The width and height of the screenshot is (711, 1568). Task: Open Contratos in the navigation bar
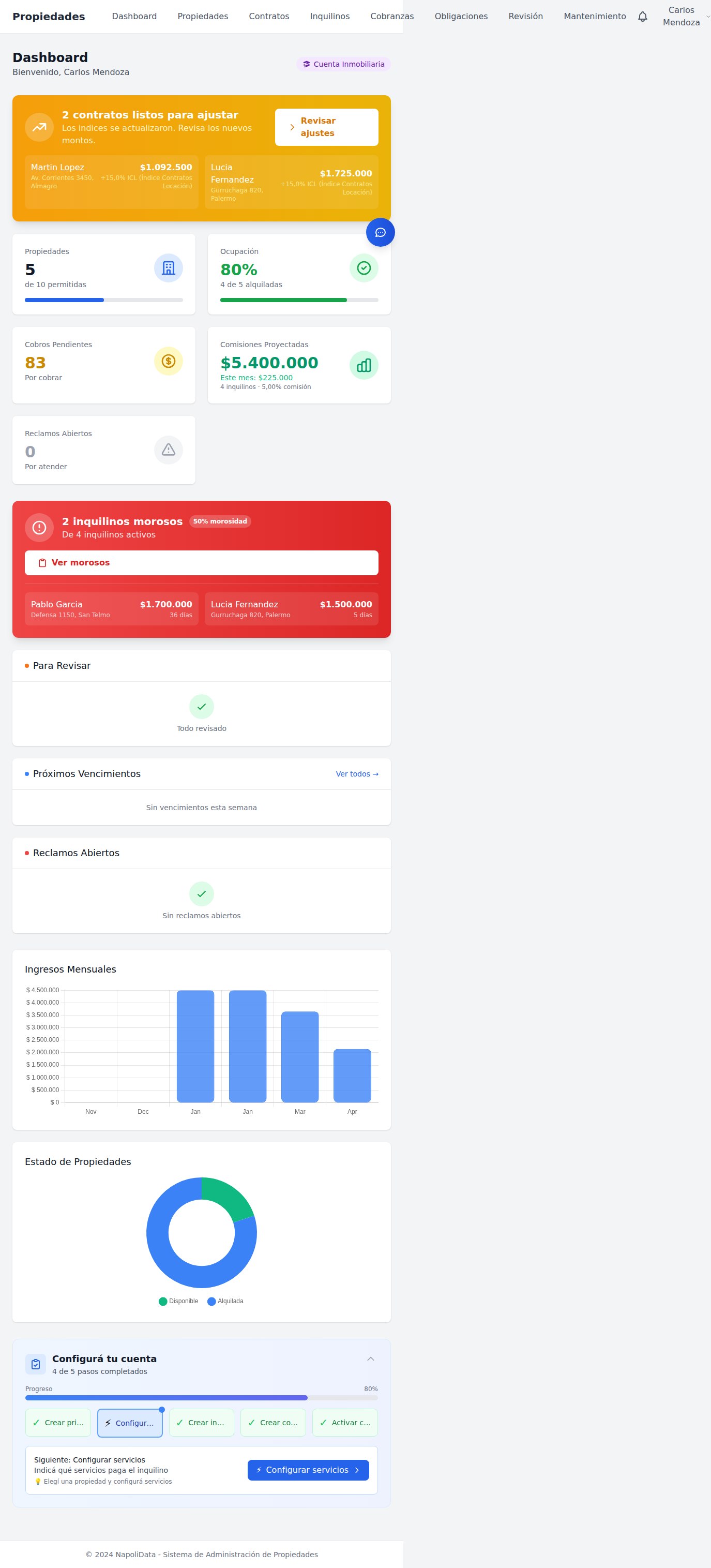(x=269, y=17)
